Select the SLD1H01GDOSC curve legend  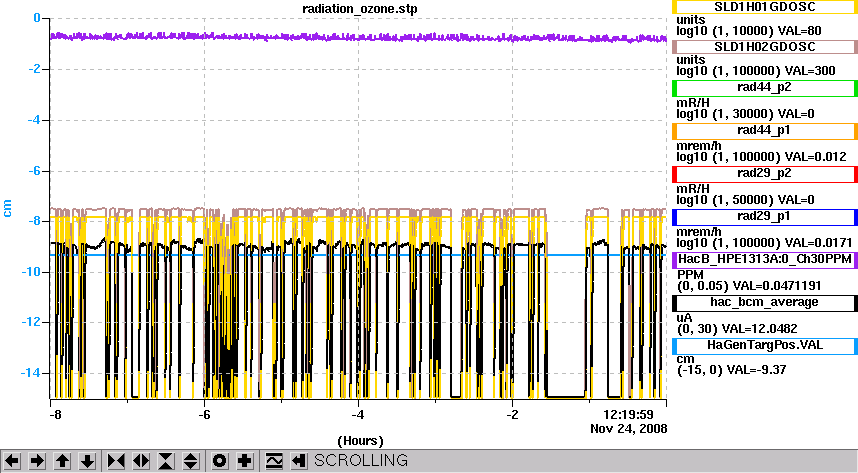point(764,7)
